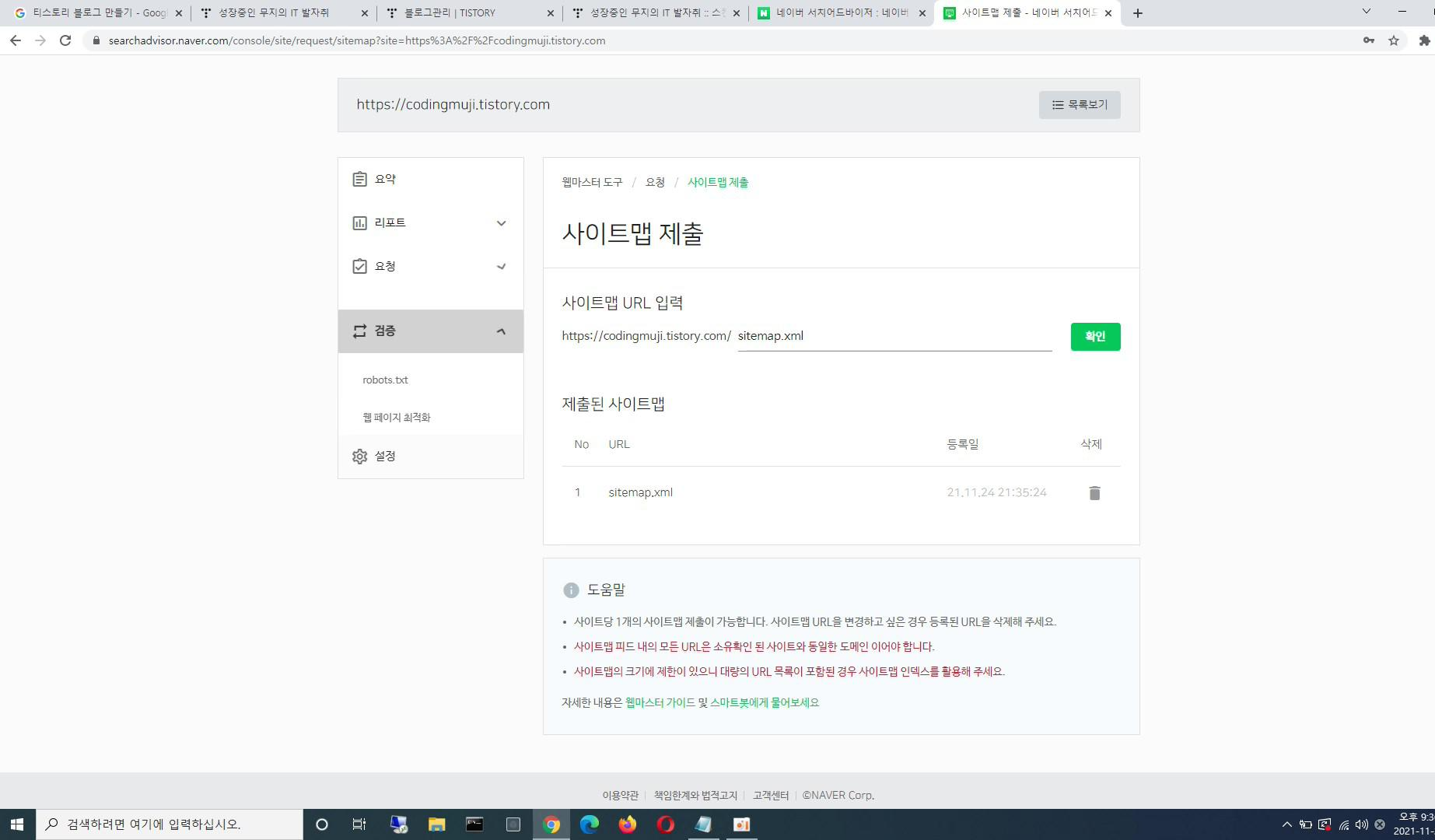This screenshot has height=840, width=1435.
Task: Show hidden system tray icons
Action: click(1286, 824)
